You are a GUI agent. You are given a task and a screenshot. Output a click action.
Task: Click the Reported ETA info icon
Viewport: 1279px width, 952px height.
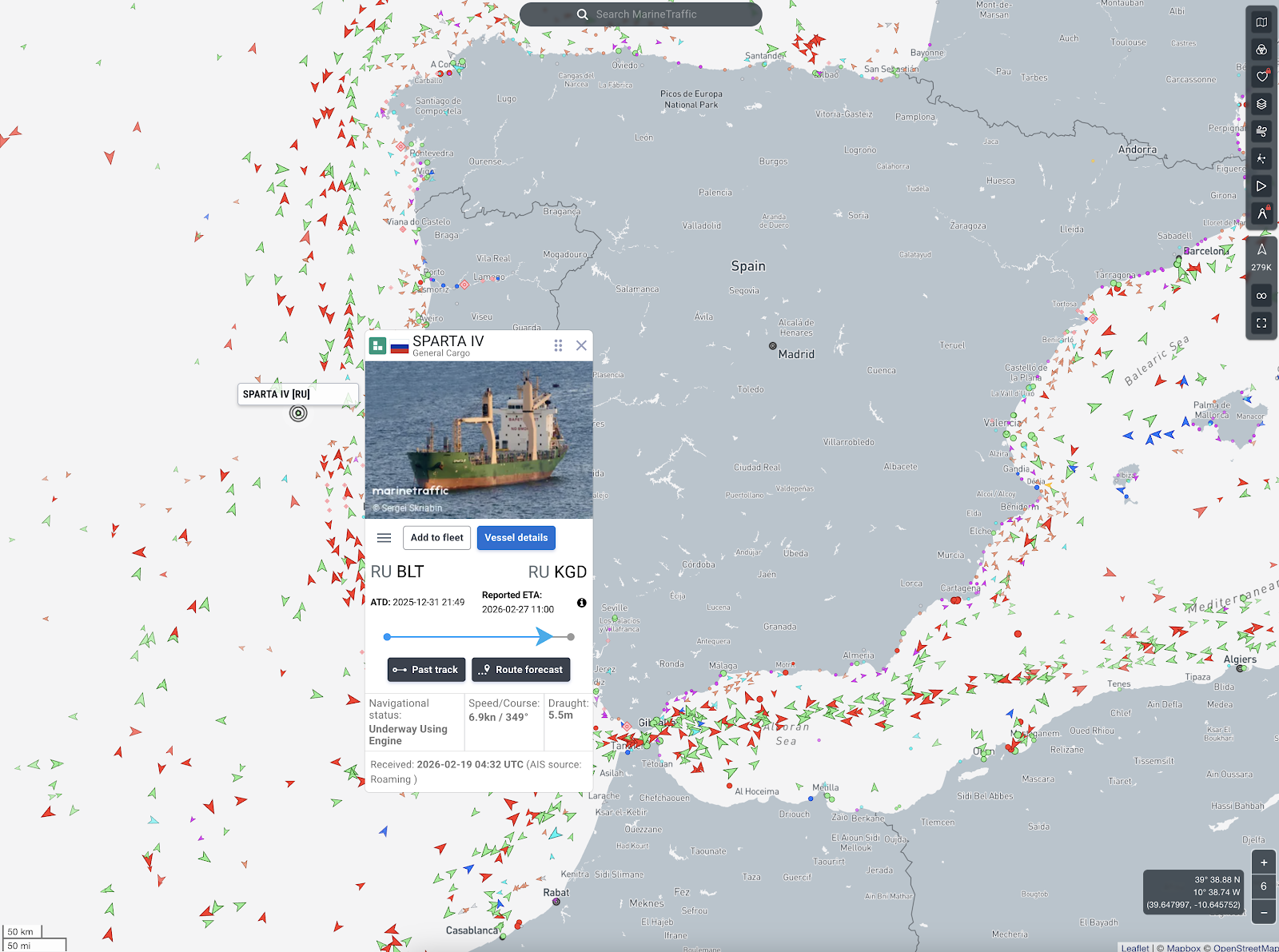pos(582,603)
